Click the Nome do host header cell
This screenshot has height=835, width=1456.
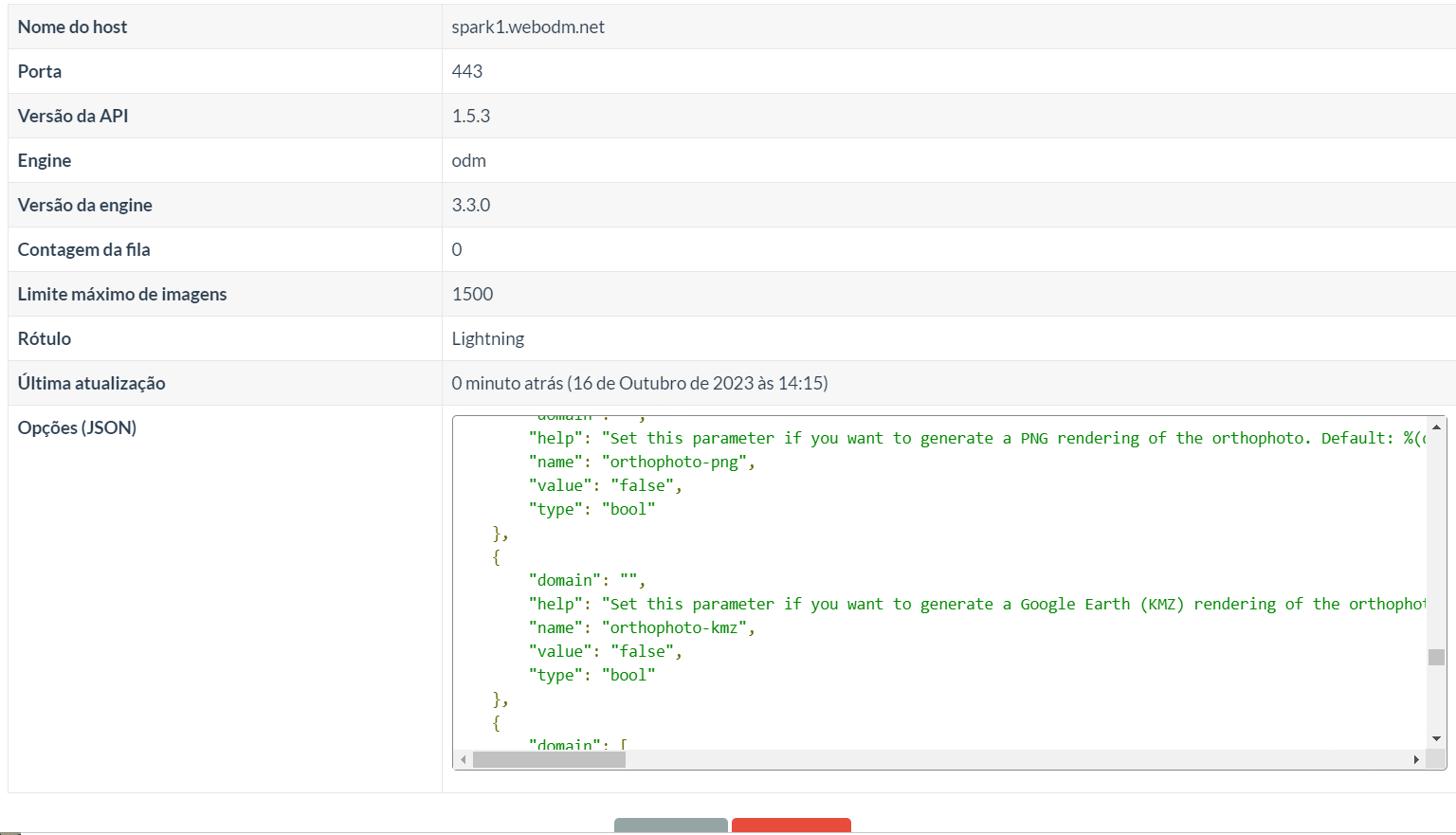(x=71, y=27)
